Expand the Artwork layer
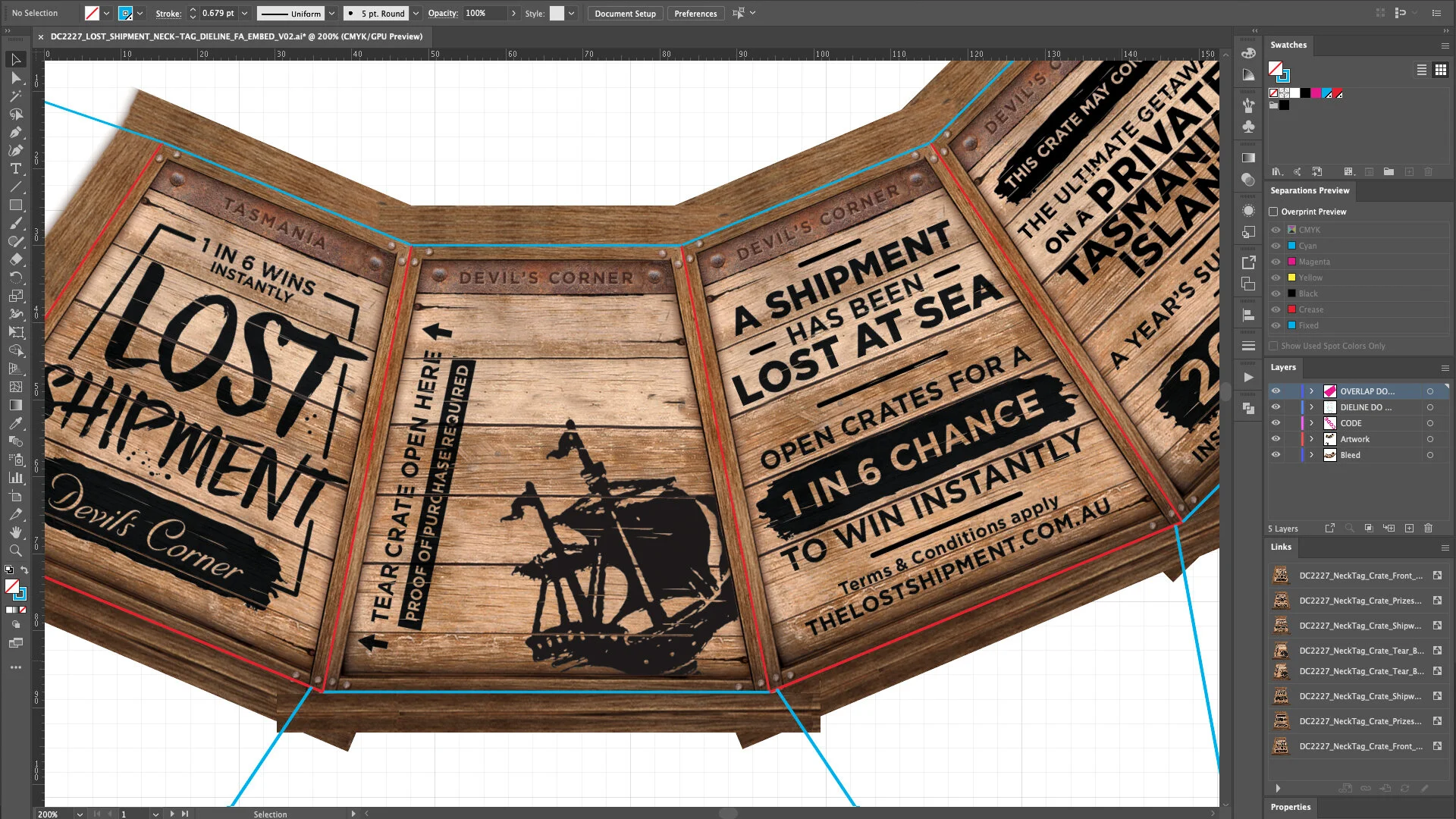The width and height of the screenshot is (1456, 819). pos(1311,439)
